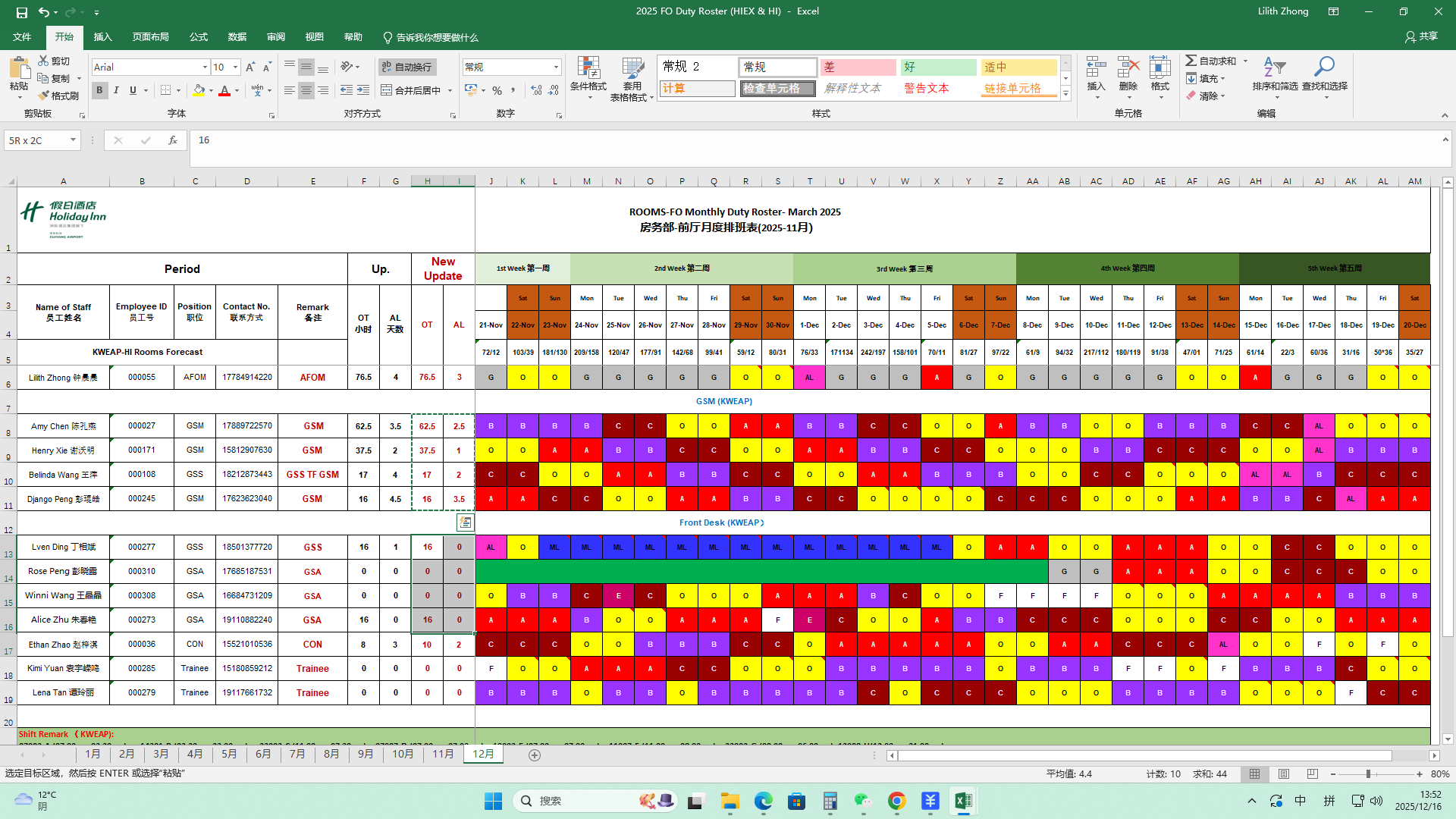Click Insert Function fx icon

pos(173,140)
